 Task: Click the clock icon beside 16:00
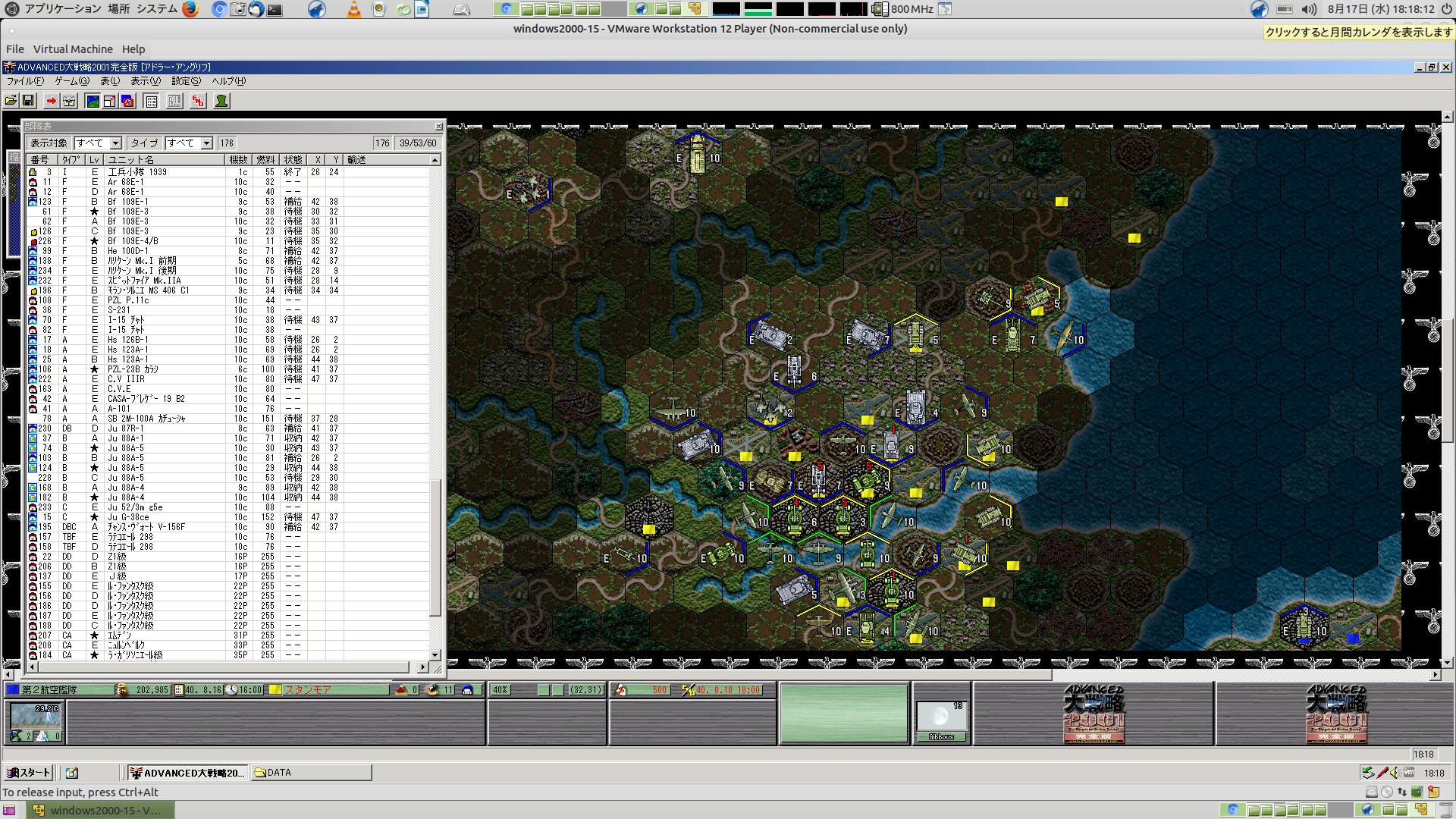232,690
